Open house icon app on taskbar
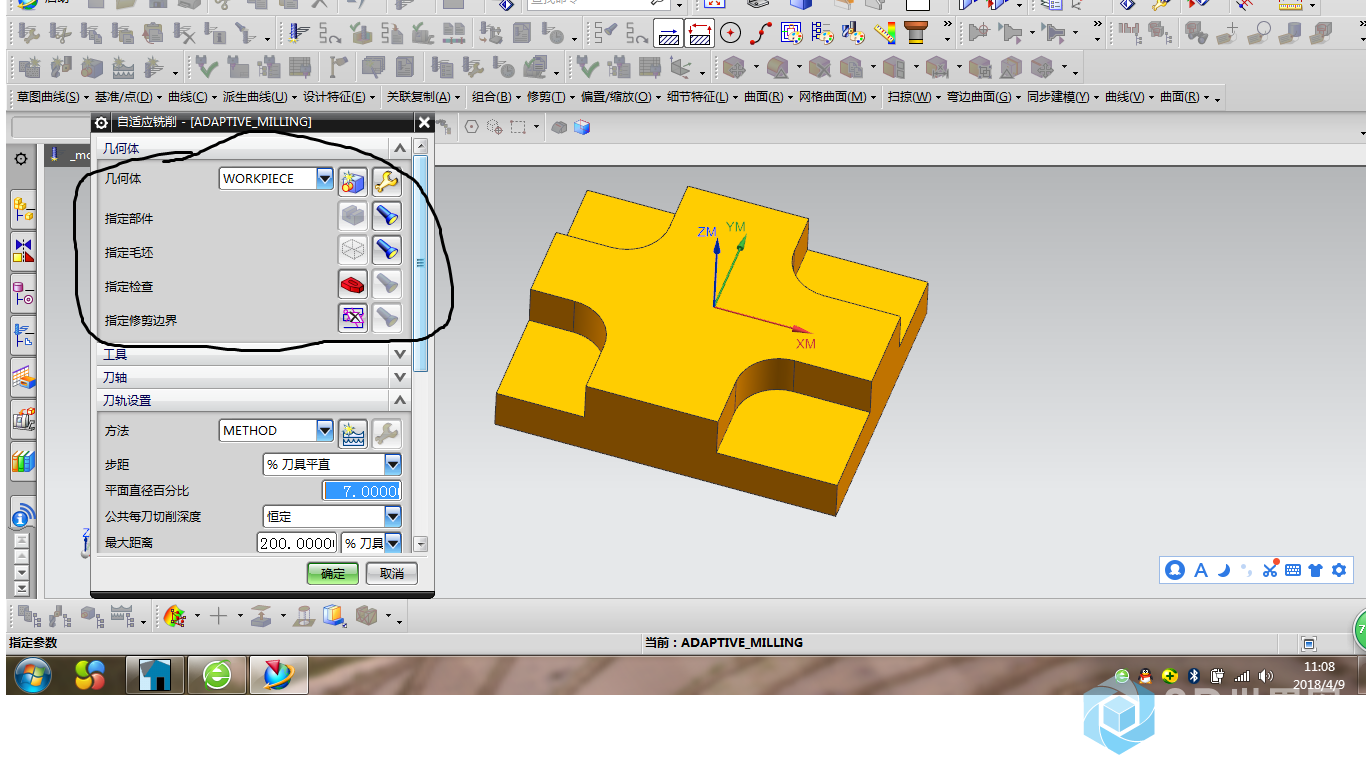Screen dimensions: 1366x768 click(x=155, y=676)
